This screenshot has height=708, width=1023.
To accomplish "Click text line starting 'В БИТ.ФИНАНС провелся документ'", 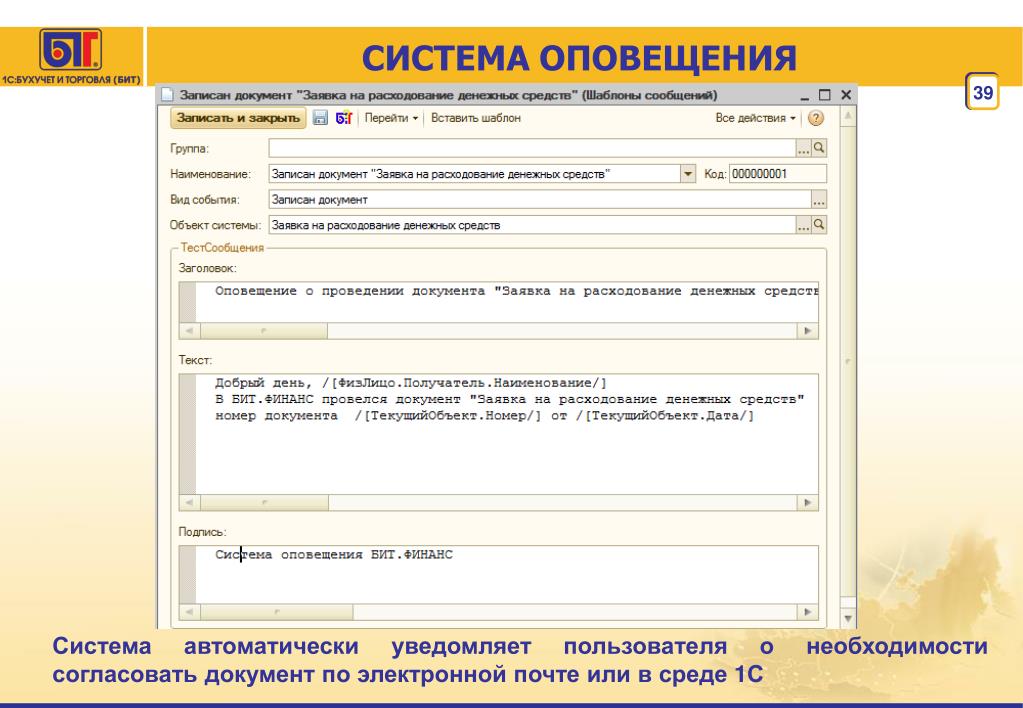I will [x=510, y=399].
